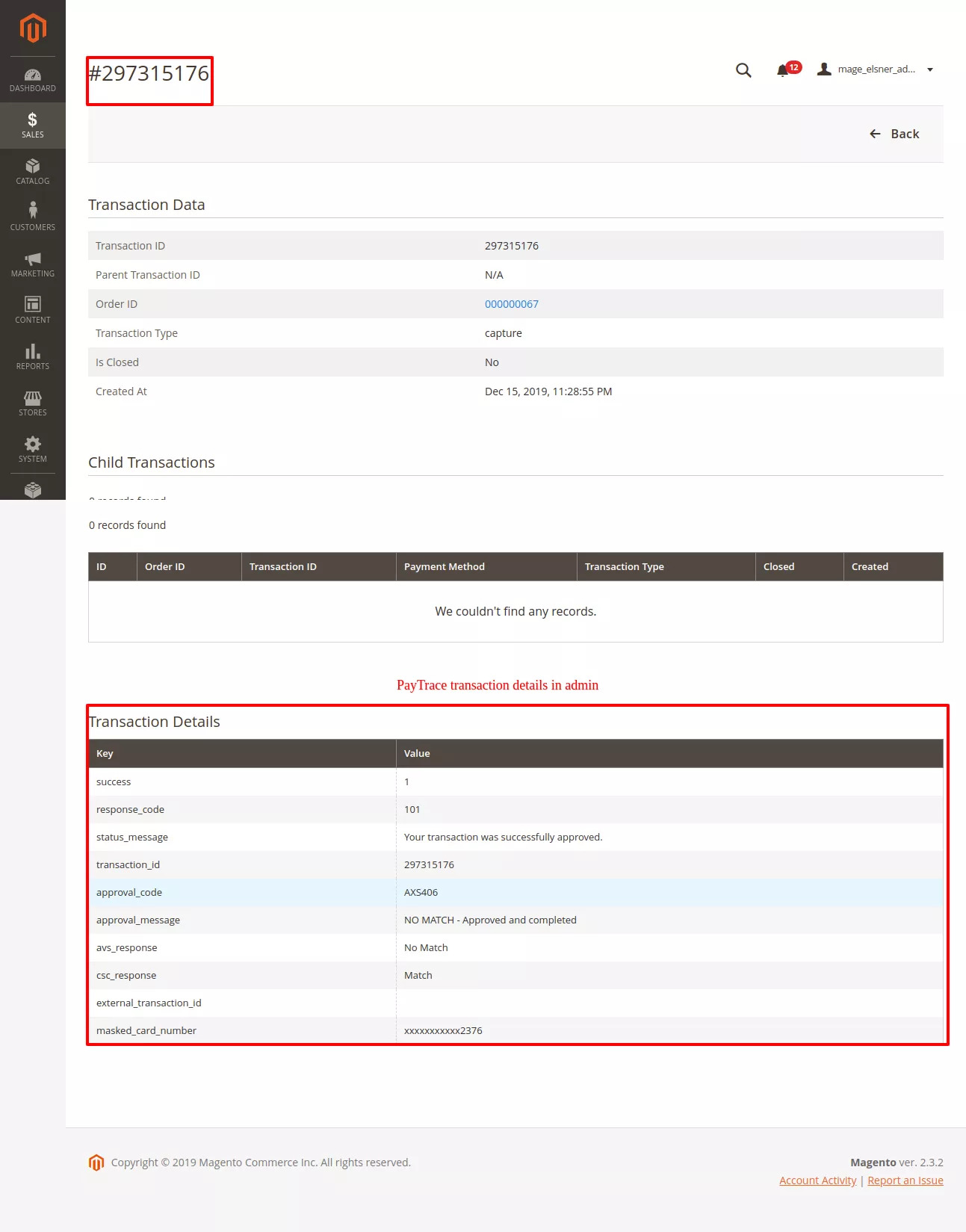This screenshot has height=1232, width=966.
Task: Open the Catalog sidebar menu
Action: pyautogui.click(x=33, y=172)
